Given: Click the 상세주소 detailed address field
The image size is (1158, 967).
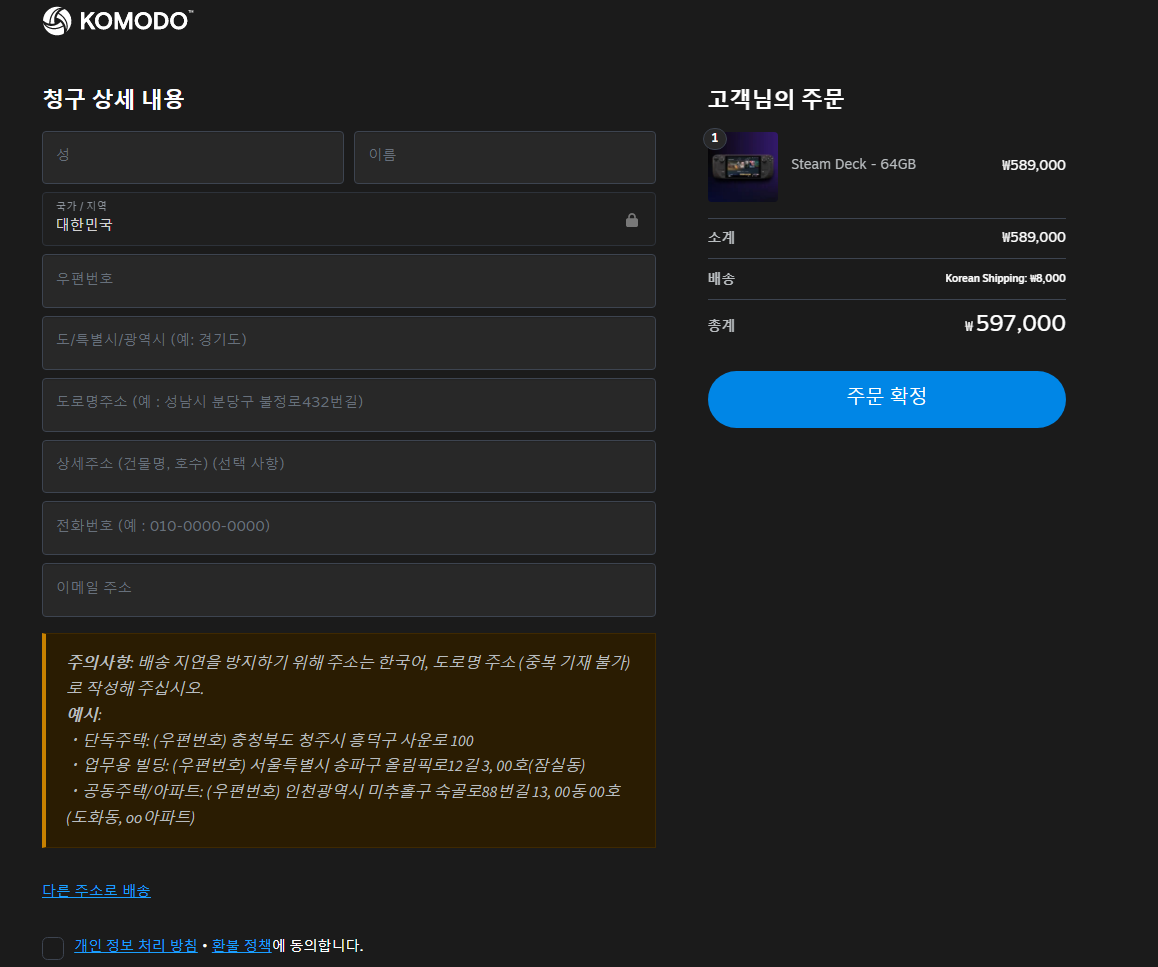Looking at the screenshot, I should coord(348,466).
